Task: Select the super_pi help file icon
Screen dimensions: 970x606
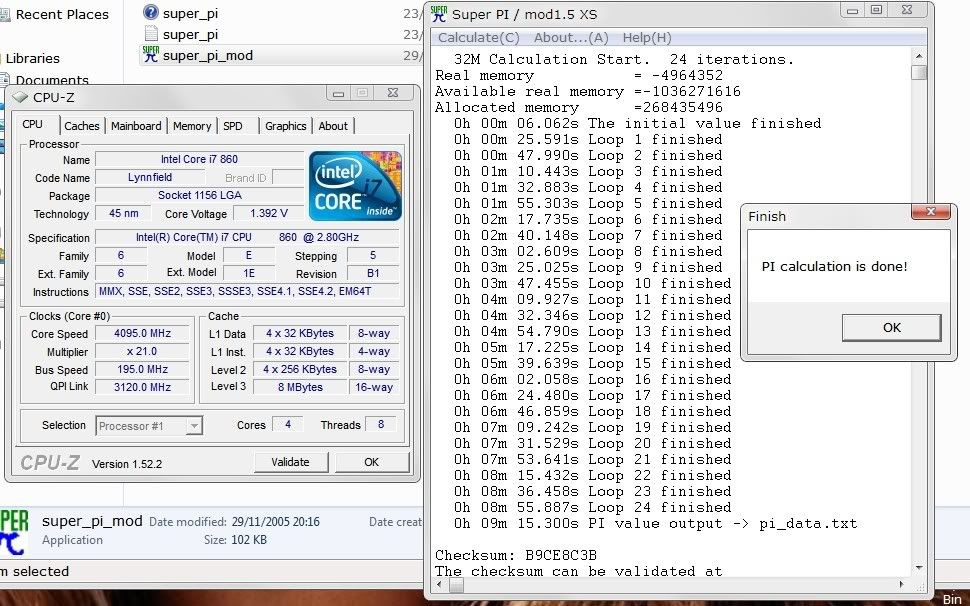Action: coord(150,12)
